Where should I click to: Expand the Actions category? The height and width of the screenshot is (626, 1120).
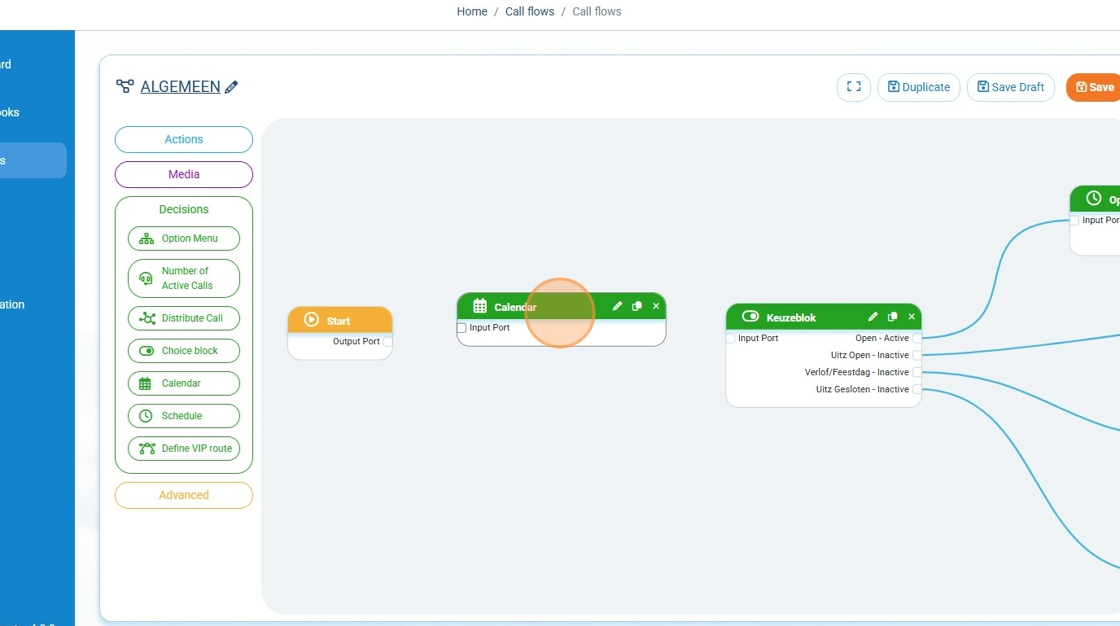tap(184, 140)
